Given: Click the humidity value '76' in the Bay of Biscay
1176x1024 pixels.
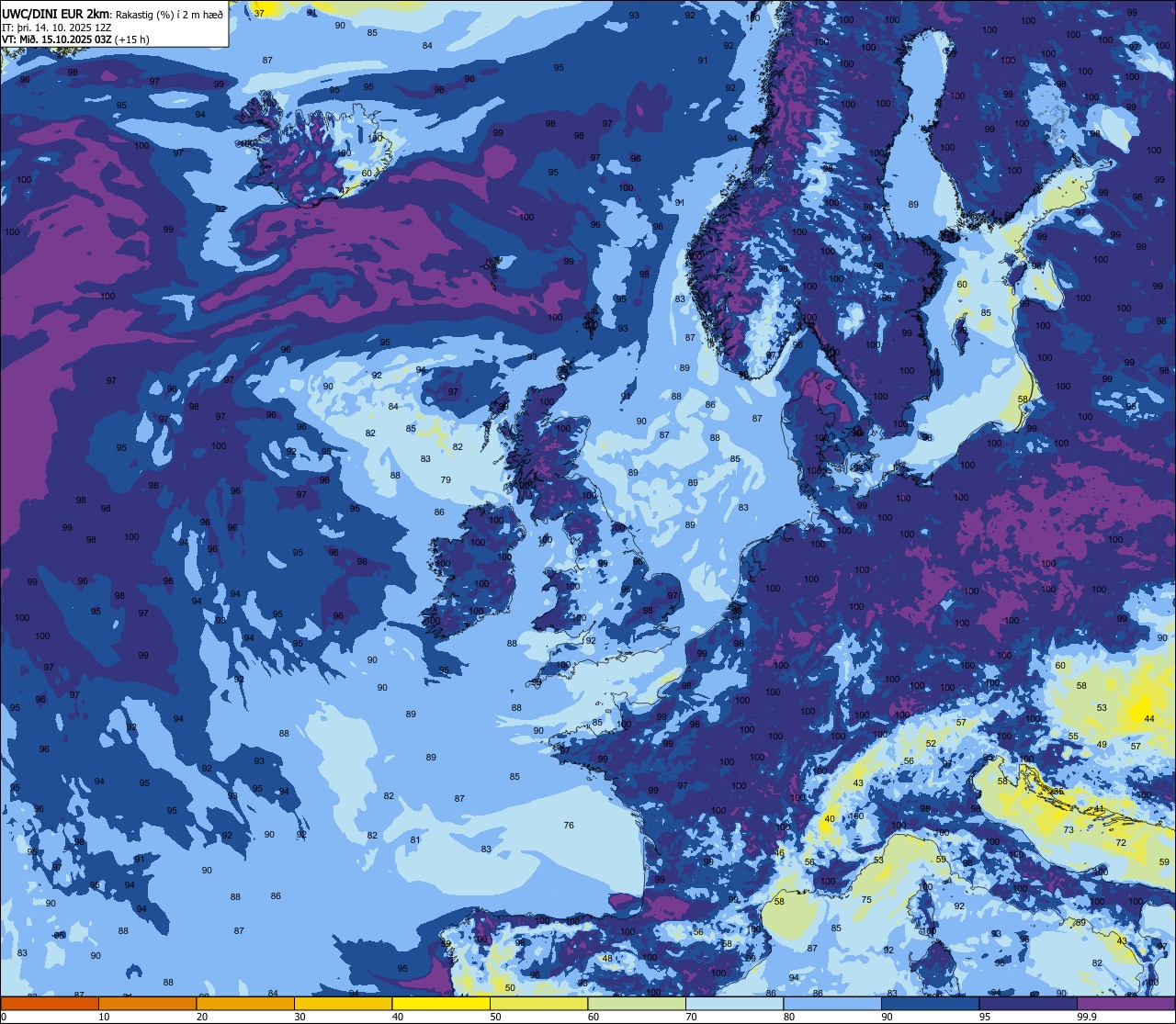Looking at the screenshot, I should 569,826.
